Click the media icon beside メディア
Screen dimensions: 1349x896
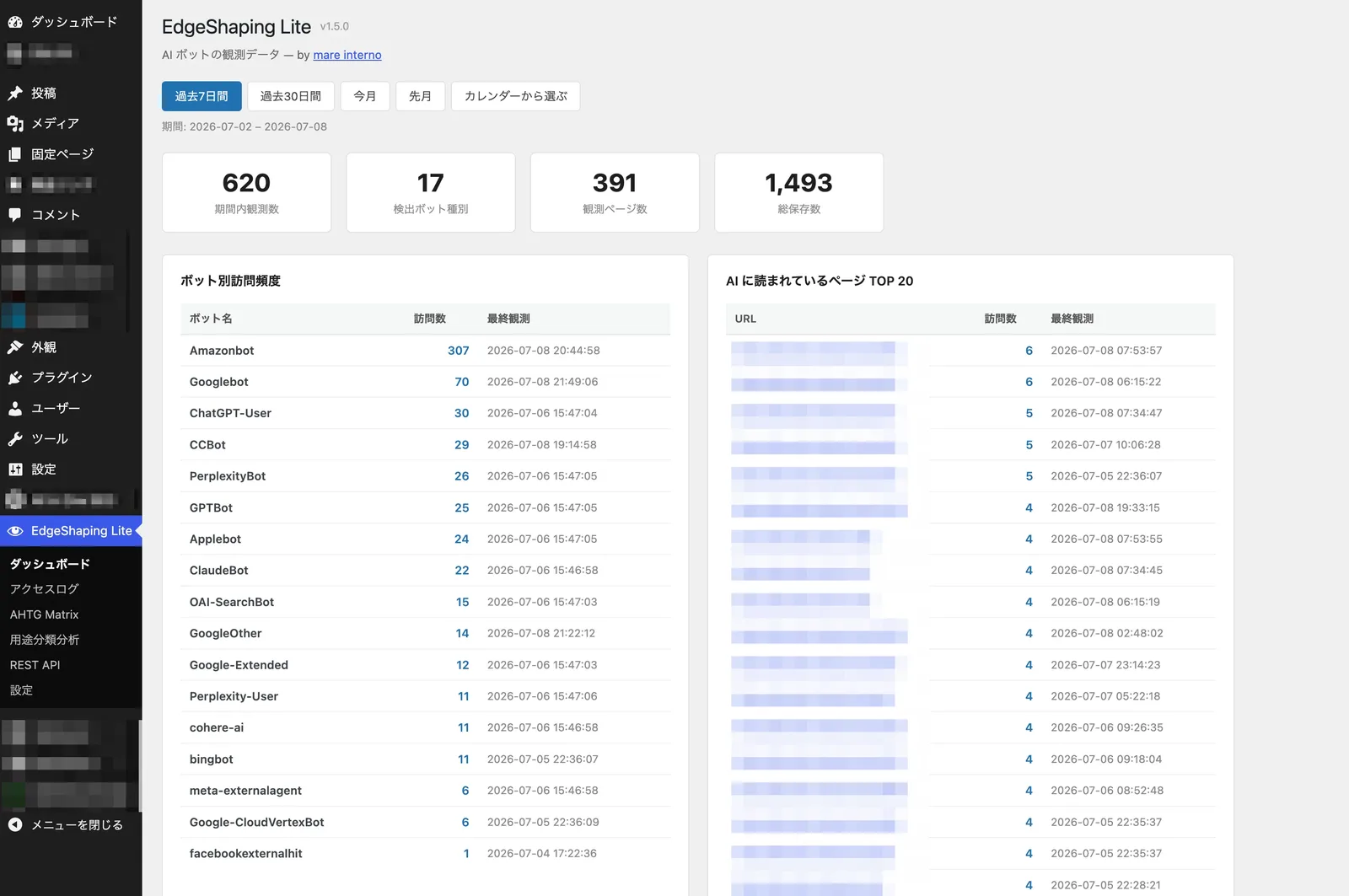tap(15, 124)
